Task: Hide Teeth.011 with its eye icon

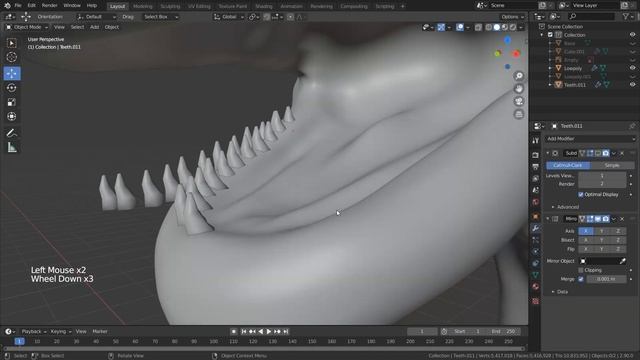Action: pos(632,84)
